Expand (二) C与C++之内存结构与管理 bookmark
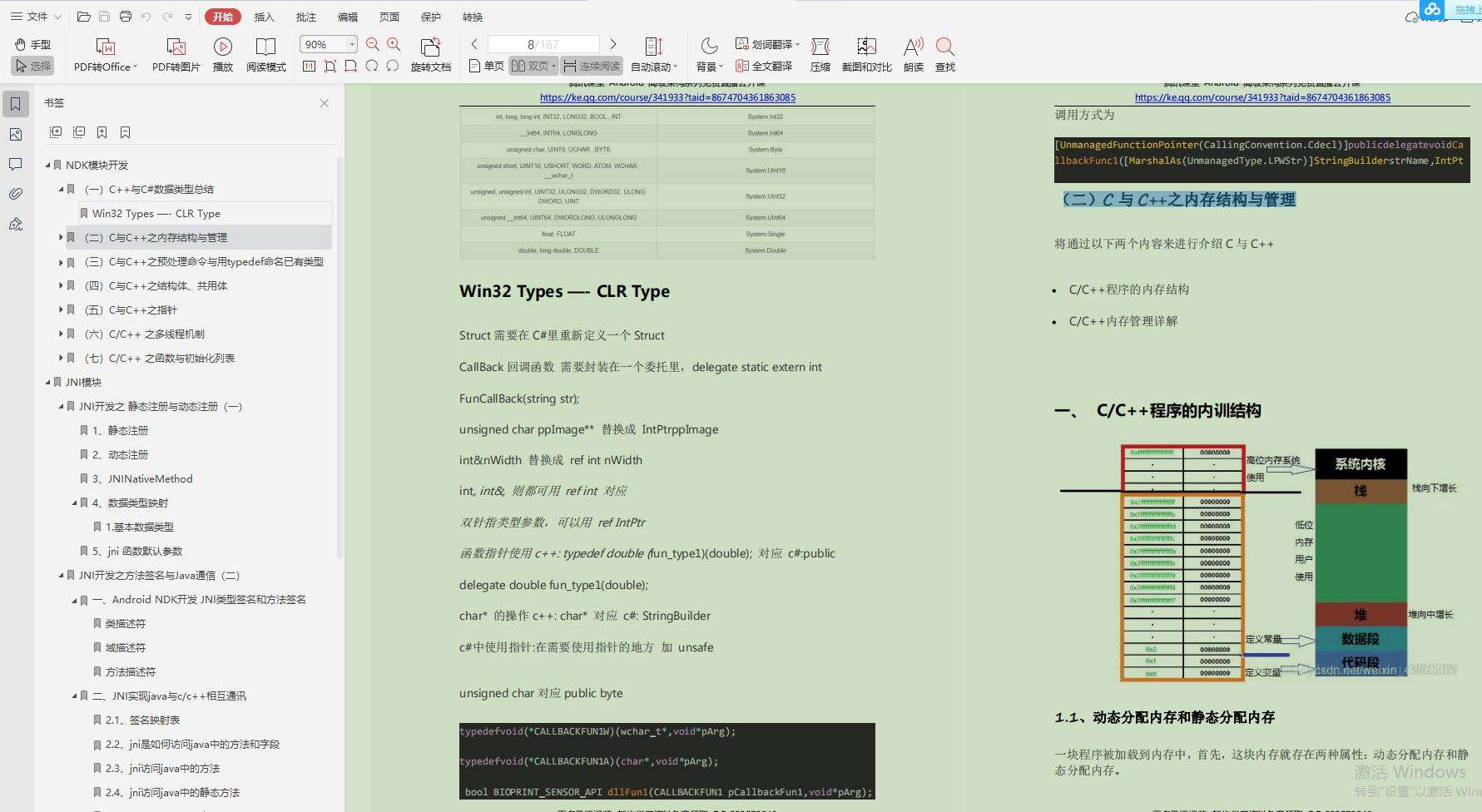 coord(62,237)
